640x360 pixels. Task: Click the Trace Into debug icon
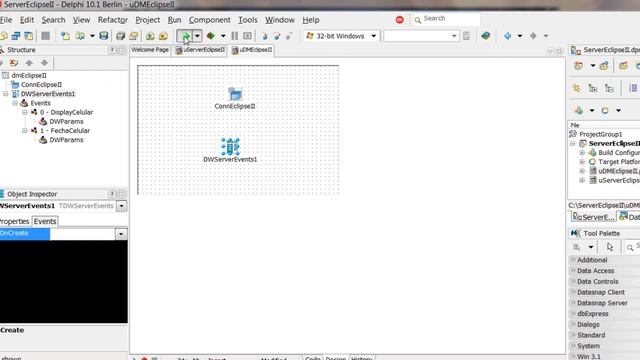pyautogui.click(x=264, y=36)
